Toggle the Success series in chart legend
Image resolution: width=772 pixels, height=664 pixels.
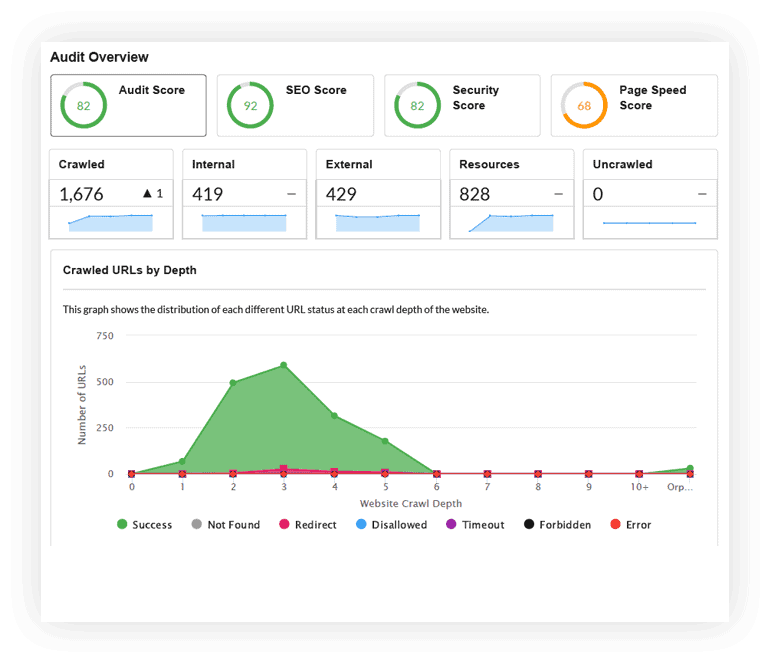144,525
